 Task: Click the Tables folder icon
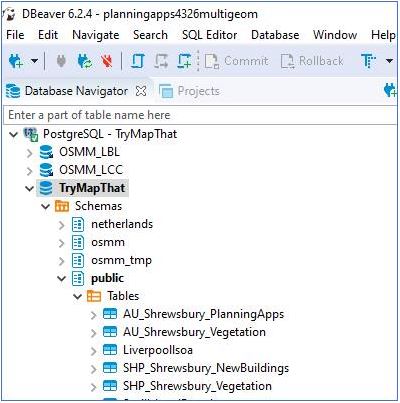click(x=94, y=296)
